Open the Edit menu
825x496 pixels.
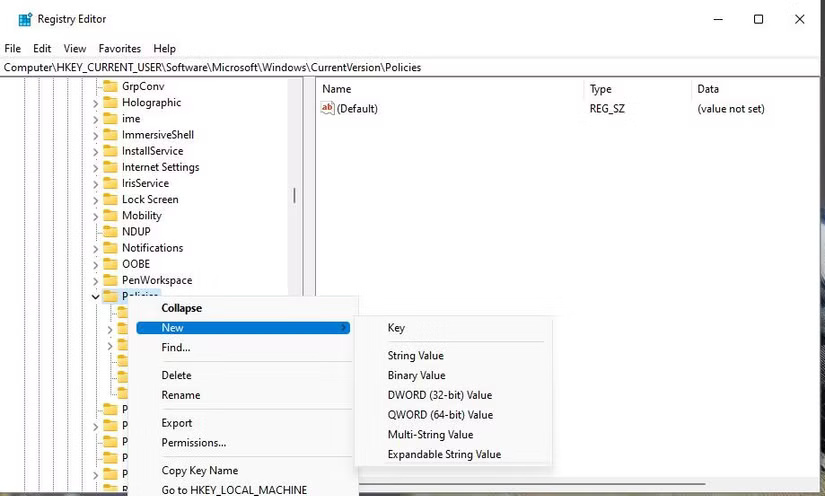pyautogui.click(x=42, y=48)
